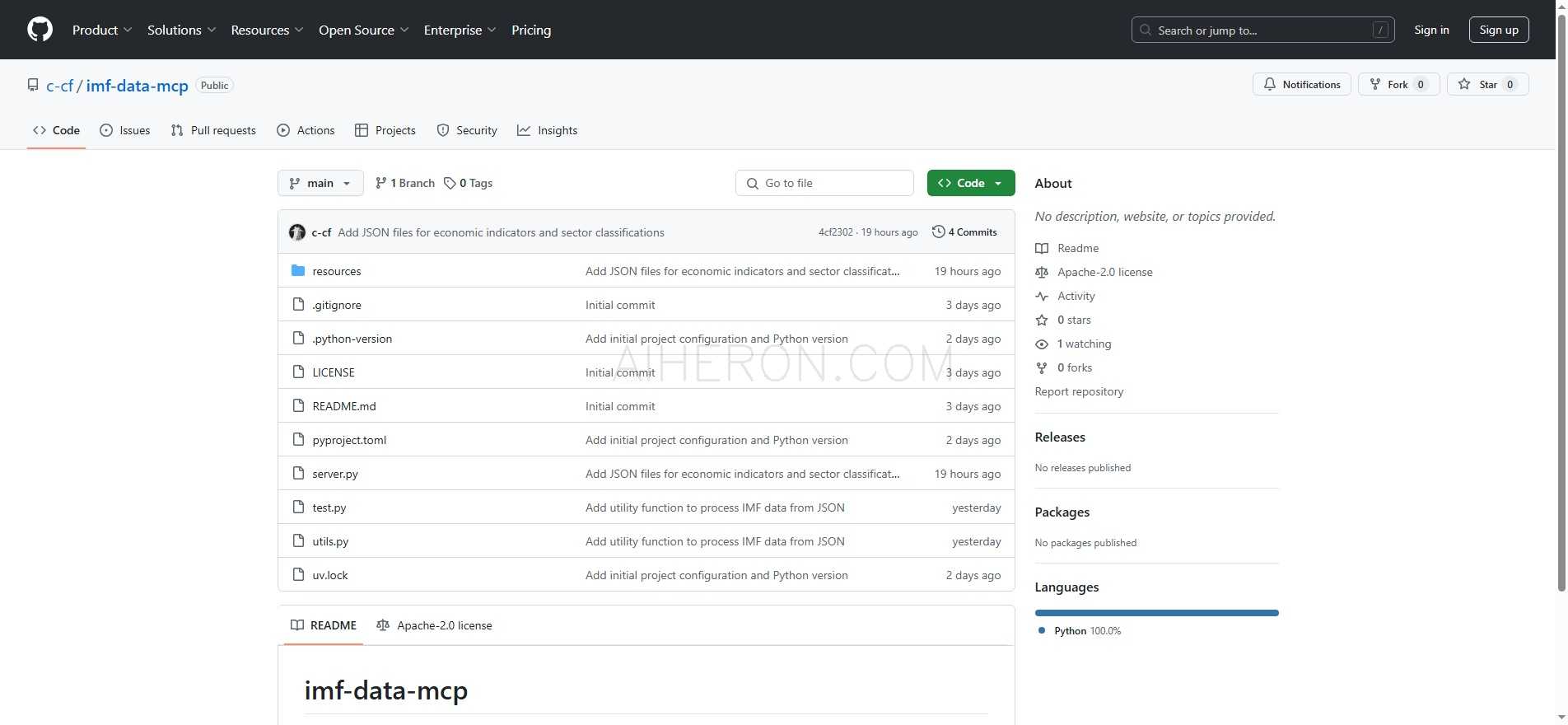Click the c-cf author avatar
Screen dimensions: 1568x725
coord(297,232)
